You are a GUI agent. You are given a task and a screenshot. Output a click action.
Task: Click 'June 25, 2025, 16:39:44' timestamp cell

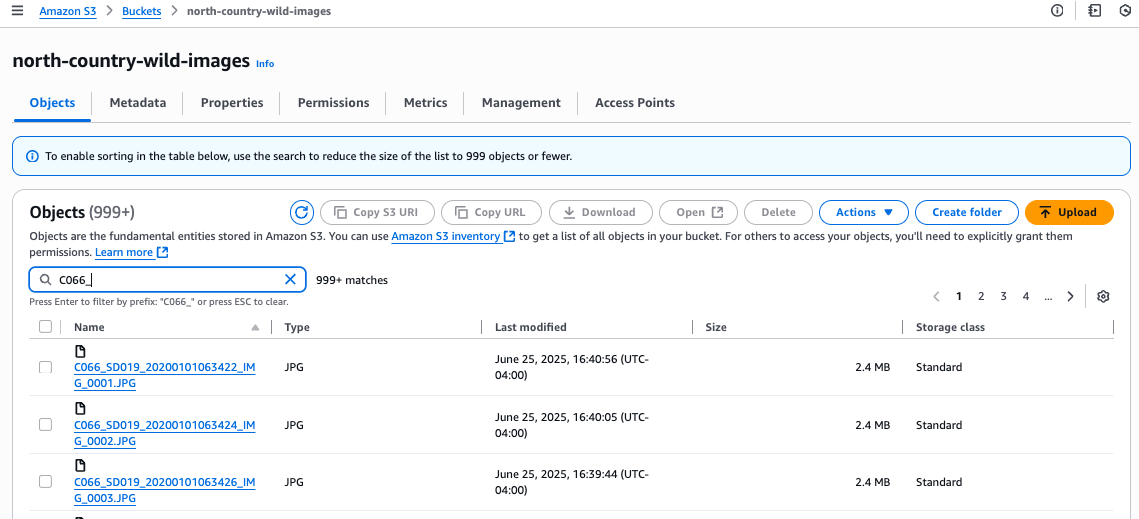tap(572, 482)
